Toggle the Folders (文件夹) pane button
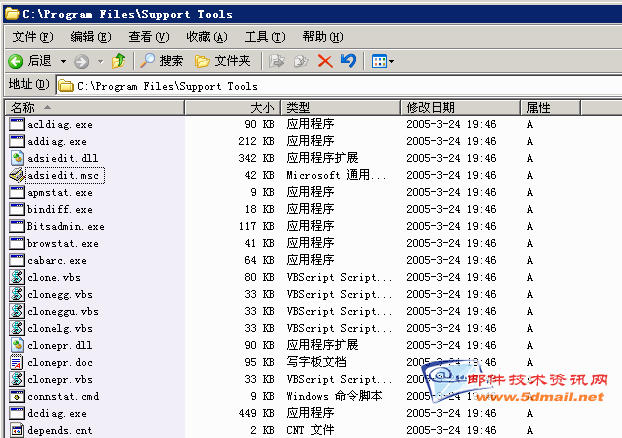This screenshot has width=622, height=438. pyautogui.click(x=222, y=61)
